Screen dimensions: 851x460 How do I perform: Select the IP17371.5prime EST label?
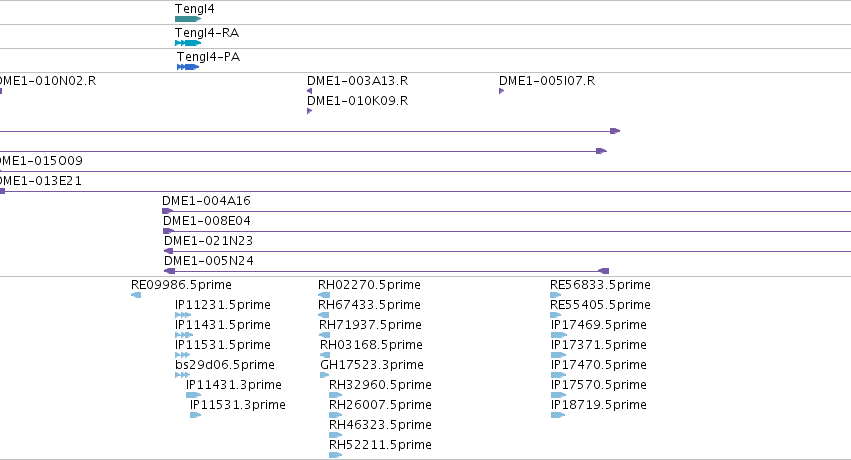599,345
